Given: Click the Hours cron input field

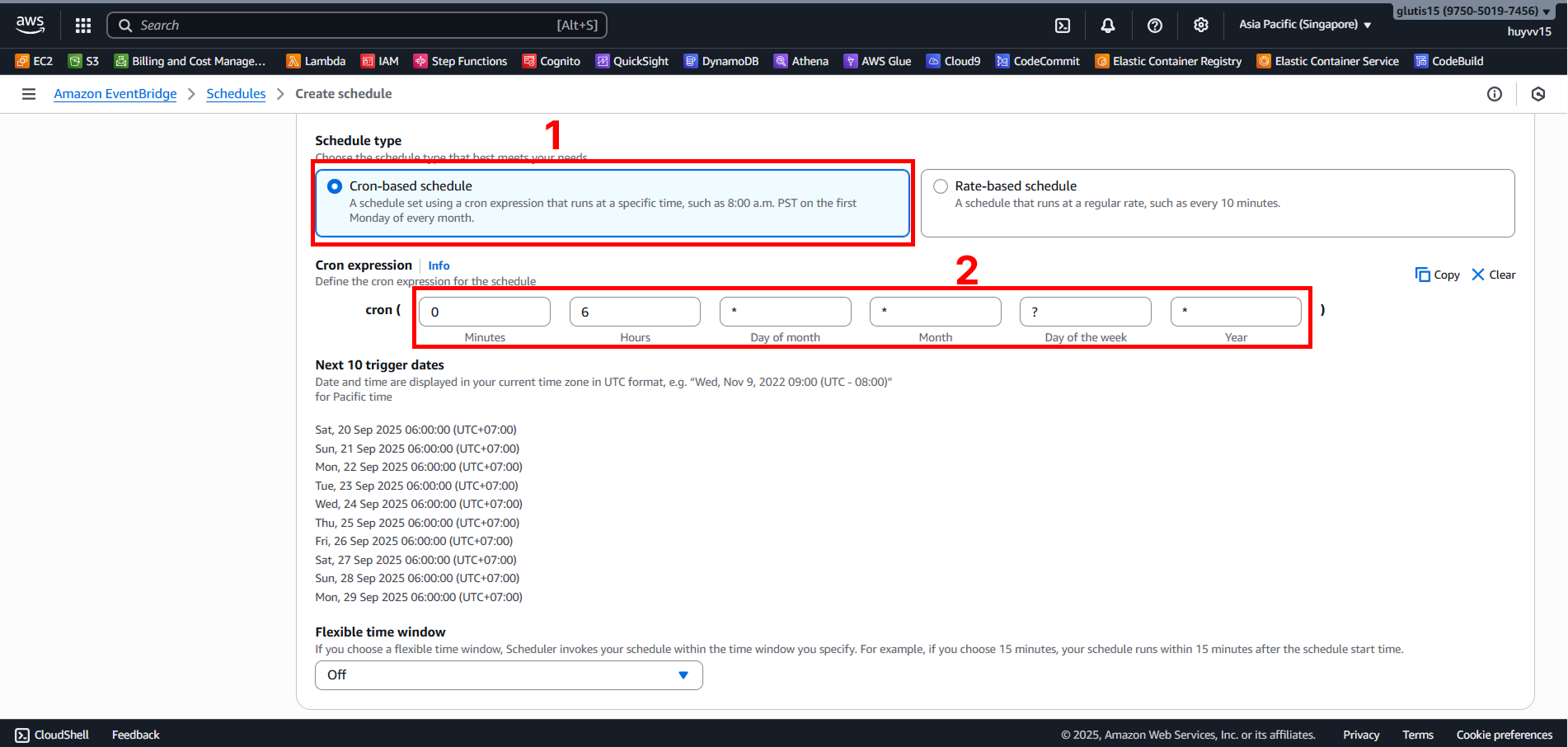Looking at the screenshot, I should (635, 312).
